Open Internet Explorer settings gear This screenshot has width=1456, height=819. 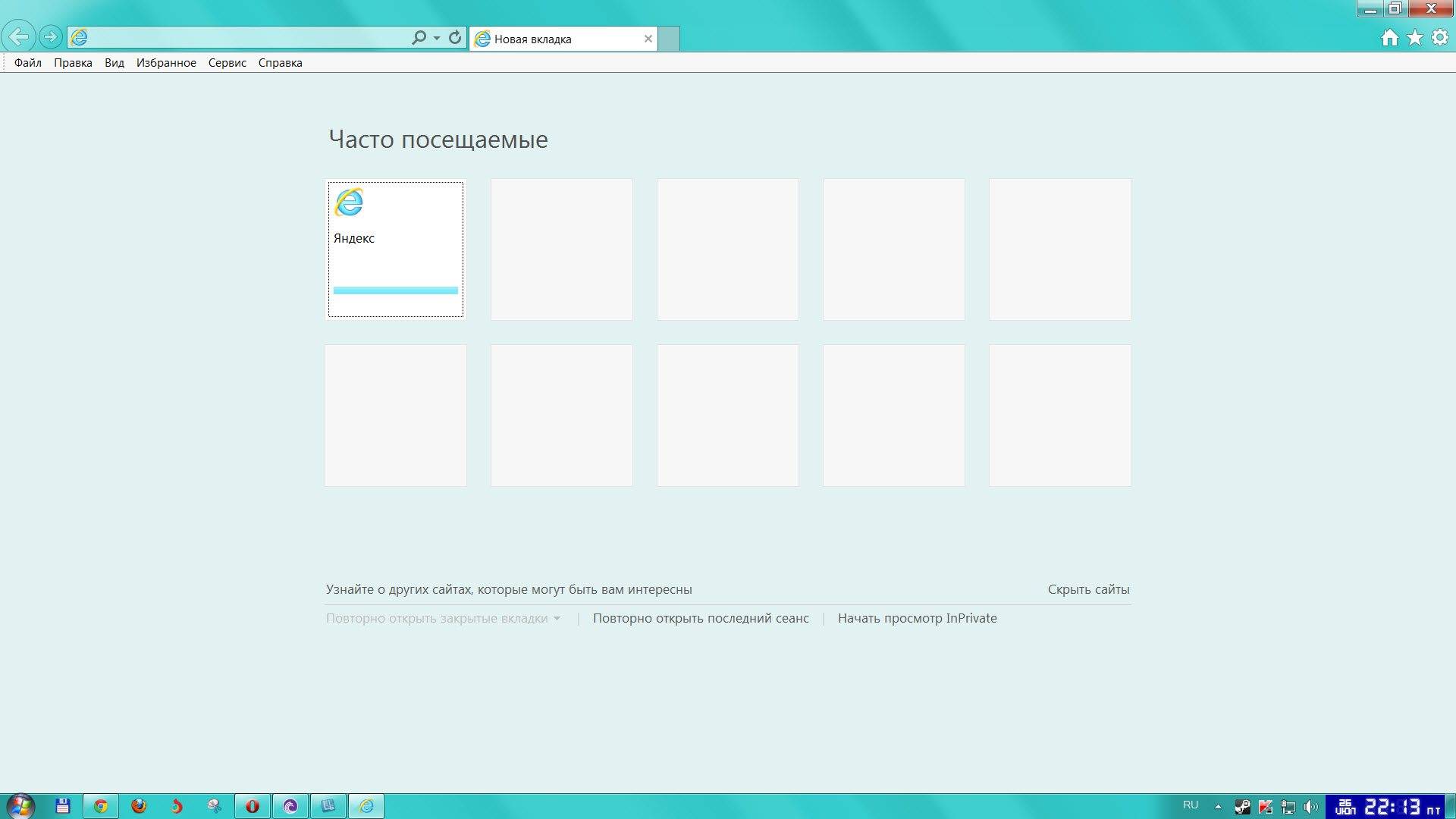coord(1439,37)
